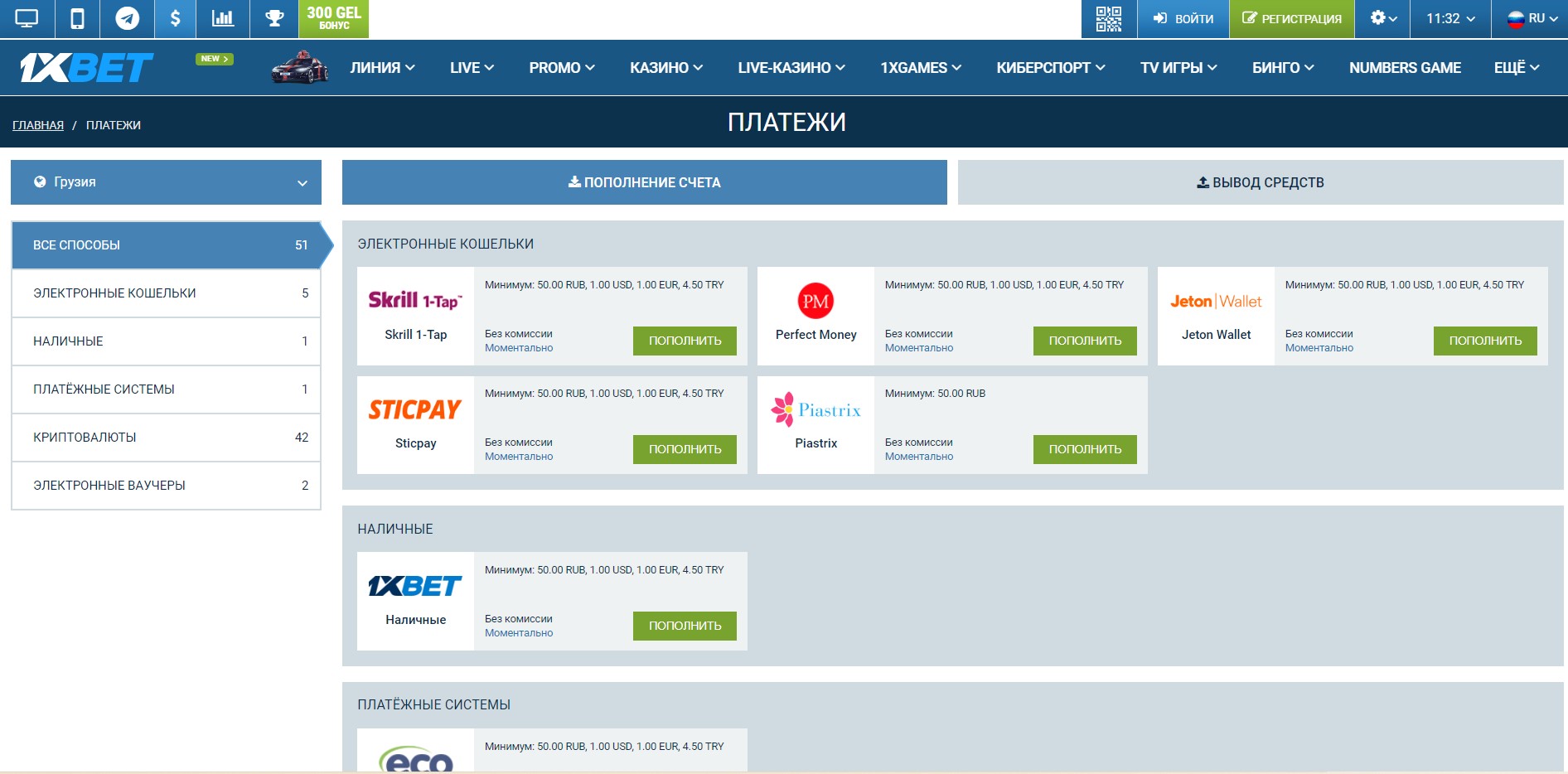Click the desktop version monitor icon
The width and height of the screenshot is (1568, 774).
(27, 18)
